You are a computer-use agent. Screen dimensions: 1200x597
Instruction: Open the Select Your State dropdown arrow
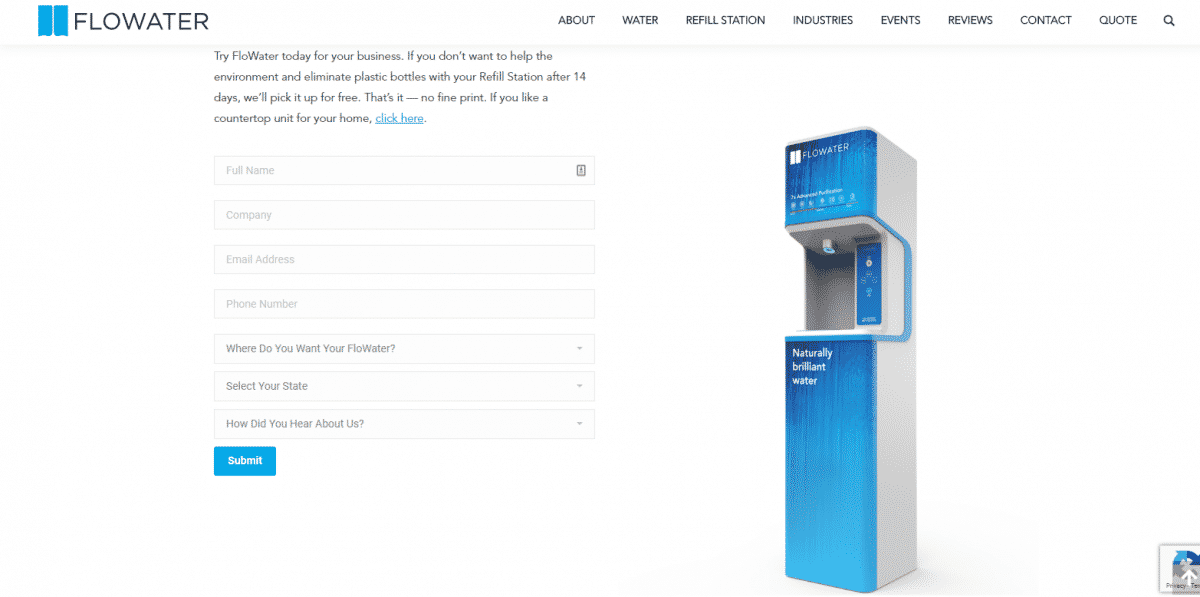[579, 386]
